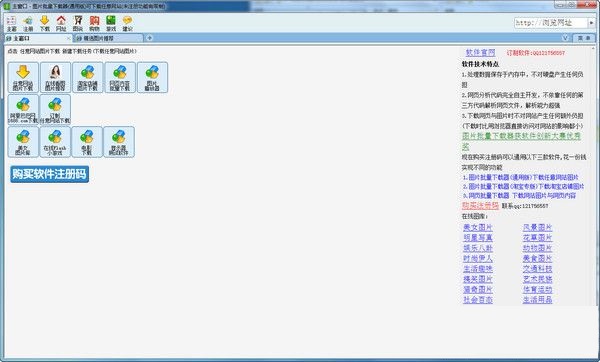Image resolution: width=600 pixels, height=362 pixels.
Task: Open the 社会百态 gallery link
Action: point(478,300)
